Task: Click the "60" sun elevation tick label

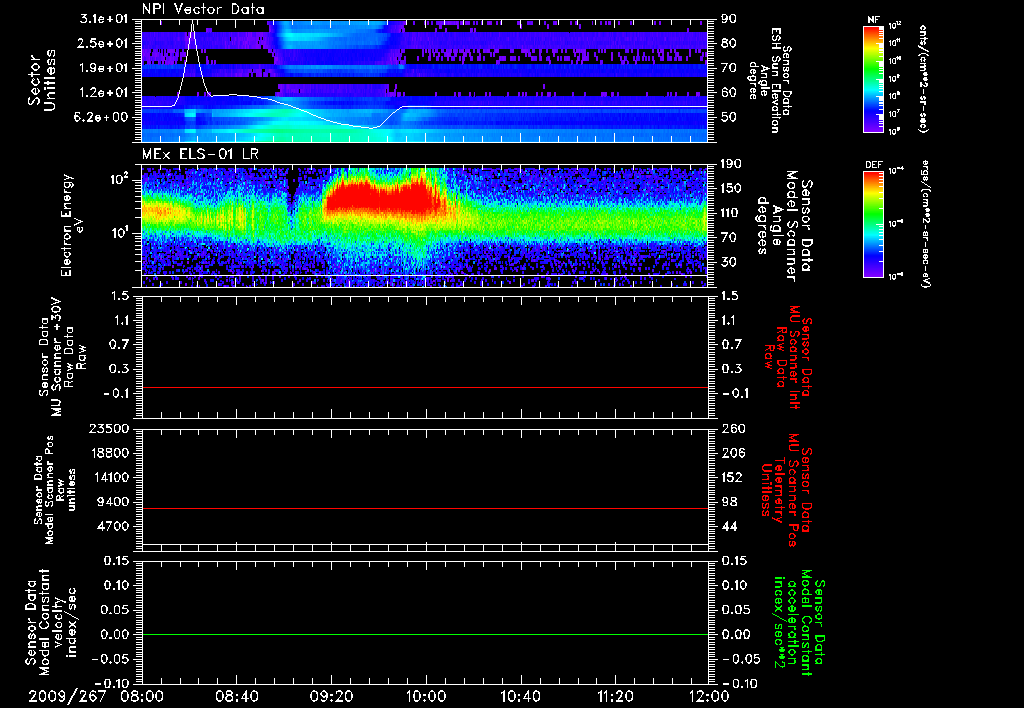Action: click(729, 93)
